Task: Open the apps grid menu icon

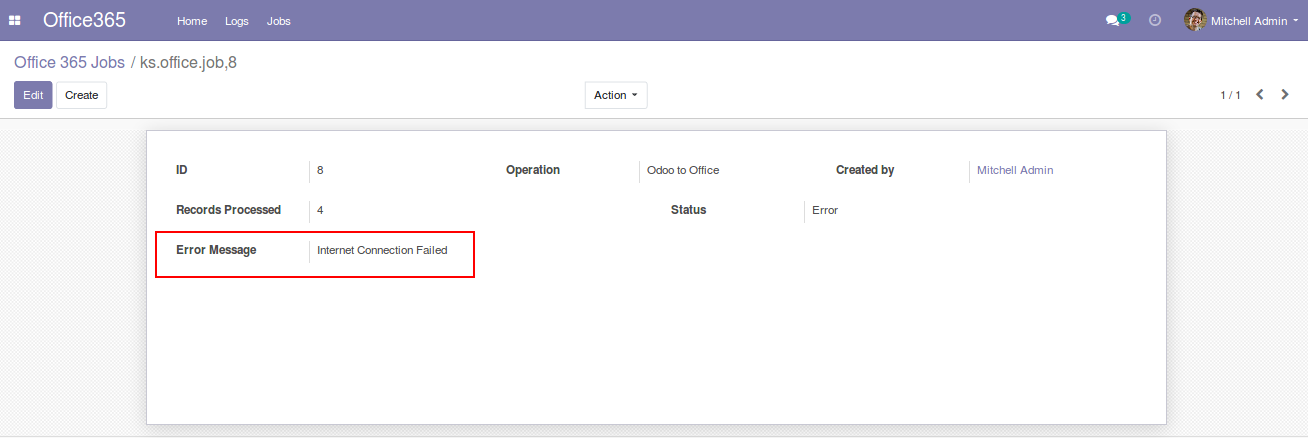Action: tap(15, 21)
